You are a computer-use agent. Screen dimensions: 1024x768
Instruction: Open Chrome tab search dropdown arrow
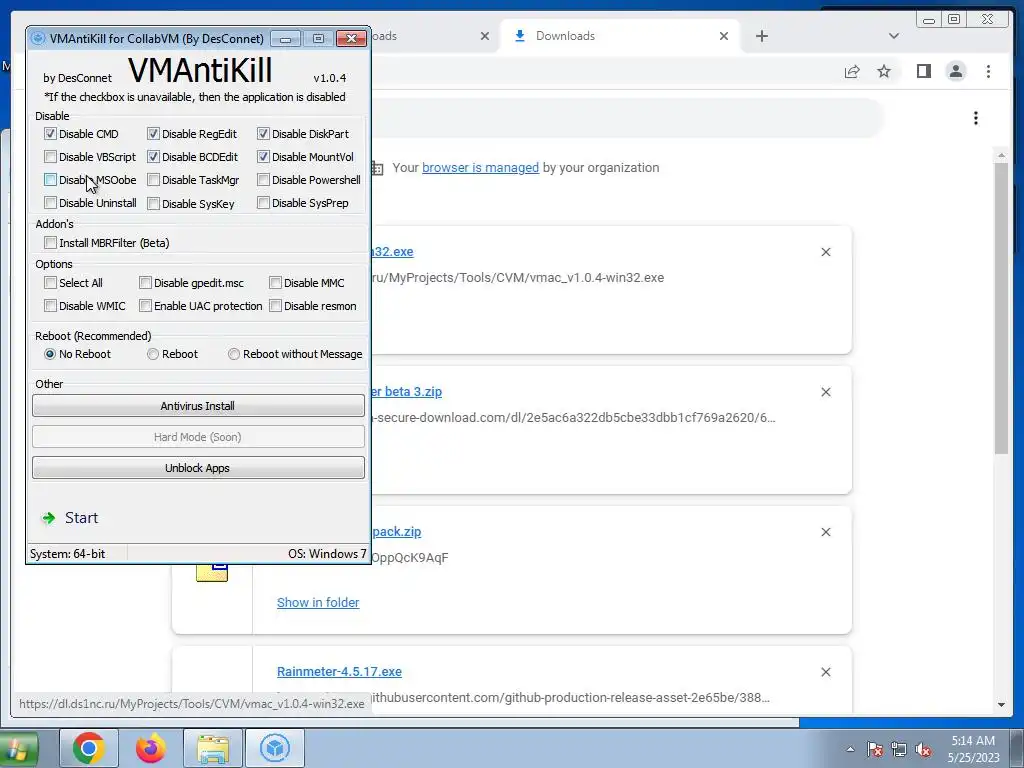894,36
